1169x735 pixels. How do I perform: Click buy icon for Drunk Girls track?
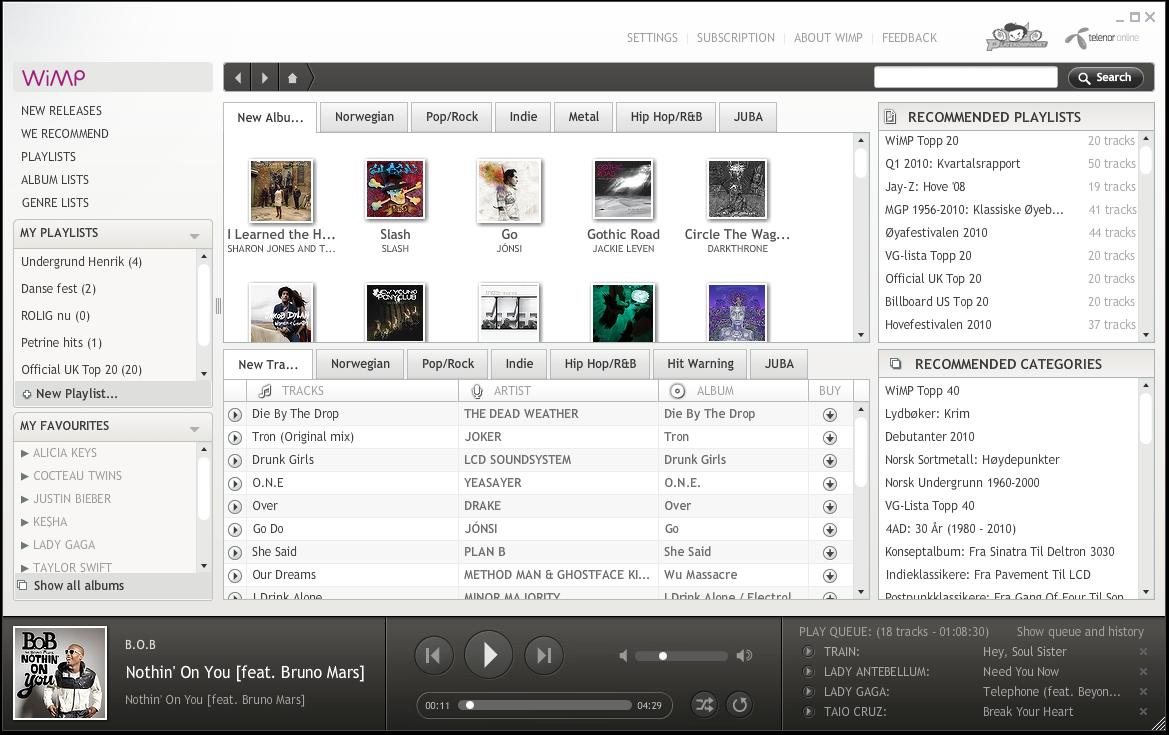point(829,461)
